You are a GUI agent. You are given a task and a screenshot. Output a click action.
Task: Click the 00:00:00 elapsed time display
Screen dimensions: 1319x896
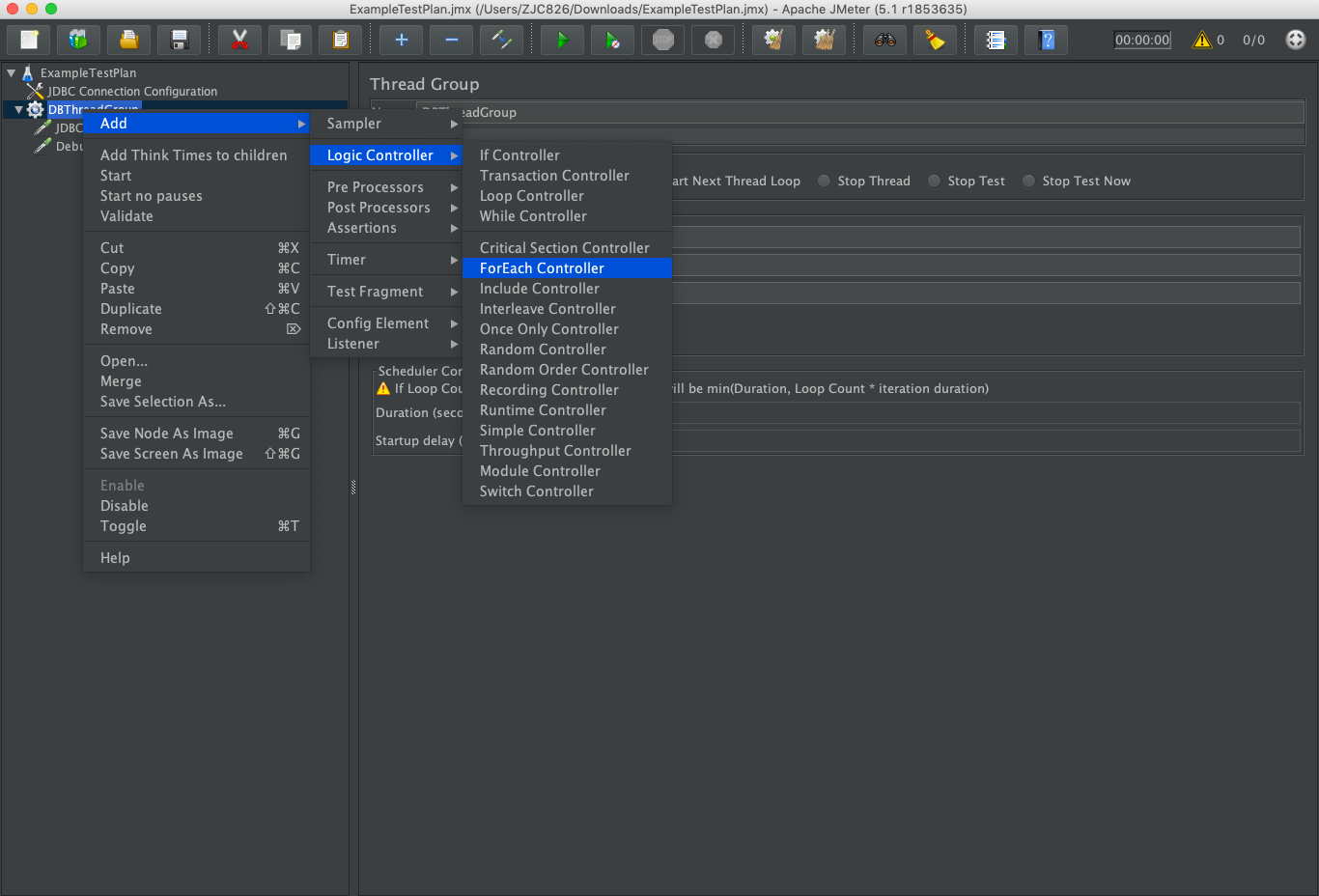1142,40
